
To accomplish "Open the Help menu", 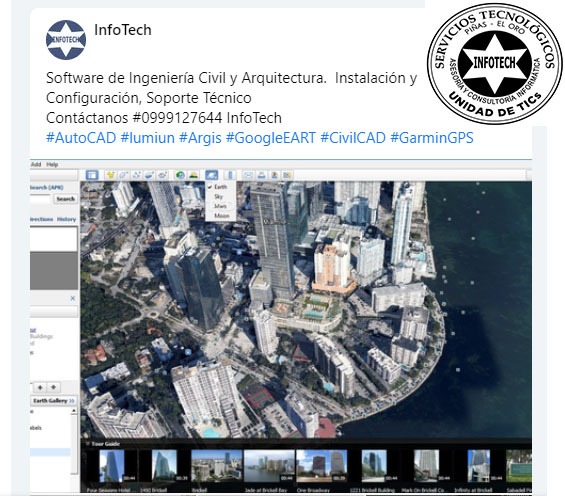I will [x=52, y=164].
